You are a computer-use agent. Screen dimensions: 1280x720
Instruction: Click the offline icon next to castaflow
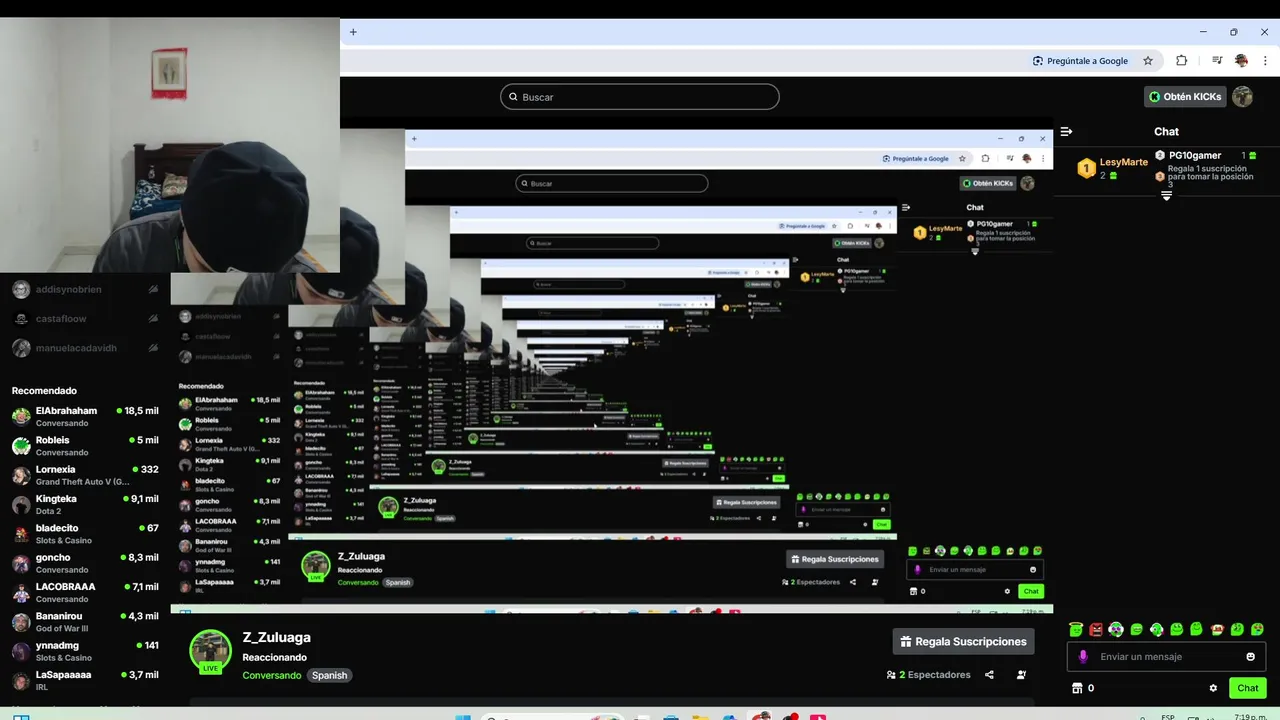tap(153, 319)
